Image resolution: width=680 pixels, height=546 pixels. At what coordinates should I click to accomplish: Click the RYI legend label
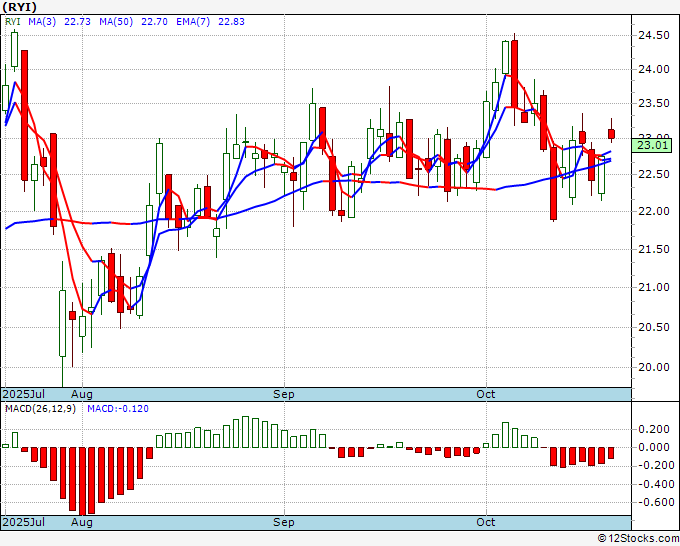point(13,22)
